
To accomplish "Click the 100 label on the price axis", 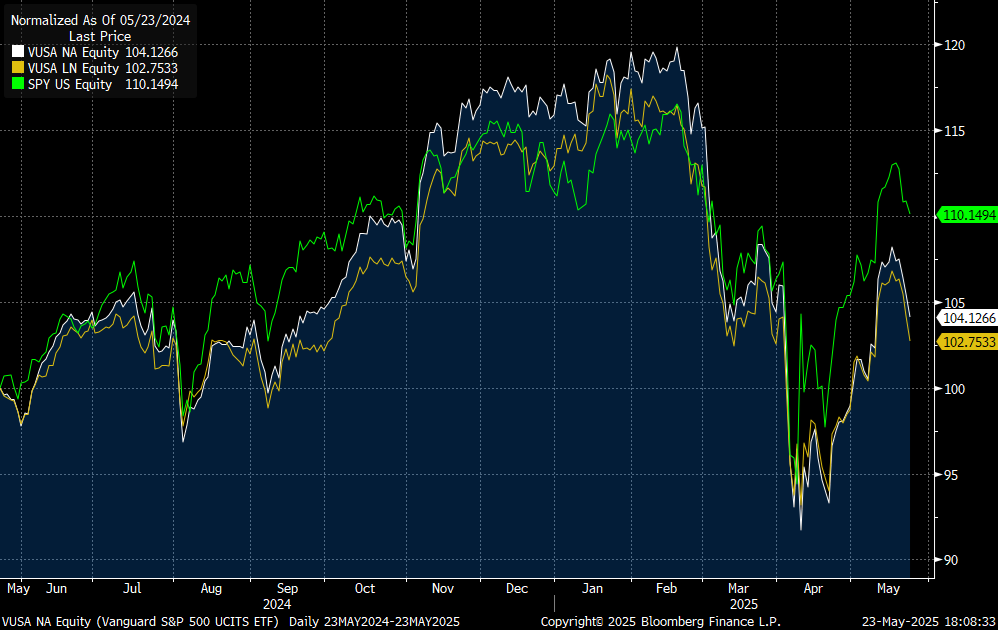I will click(x=955, y=389).
